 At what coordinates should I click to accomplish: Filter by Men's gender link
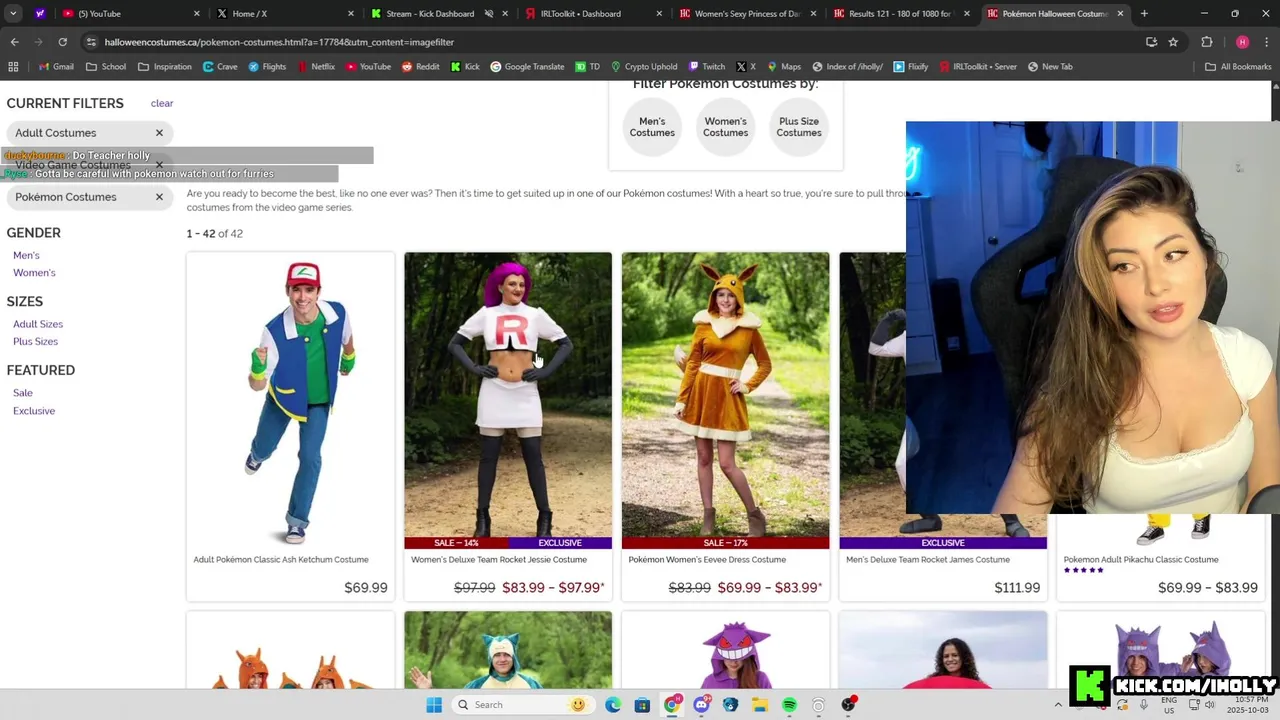click(x=26, y=255)
